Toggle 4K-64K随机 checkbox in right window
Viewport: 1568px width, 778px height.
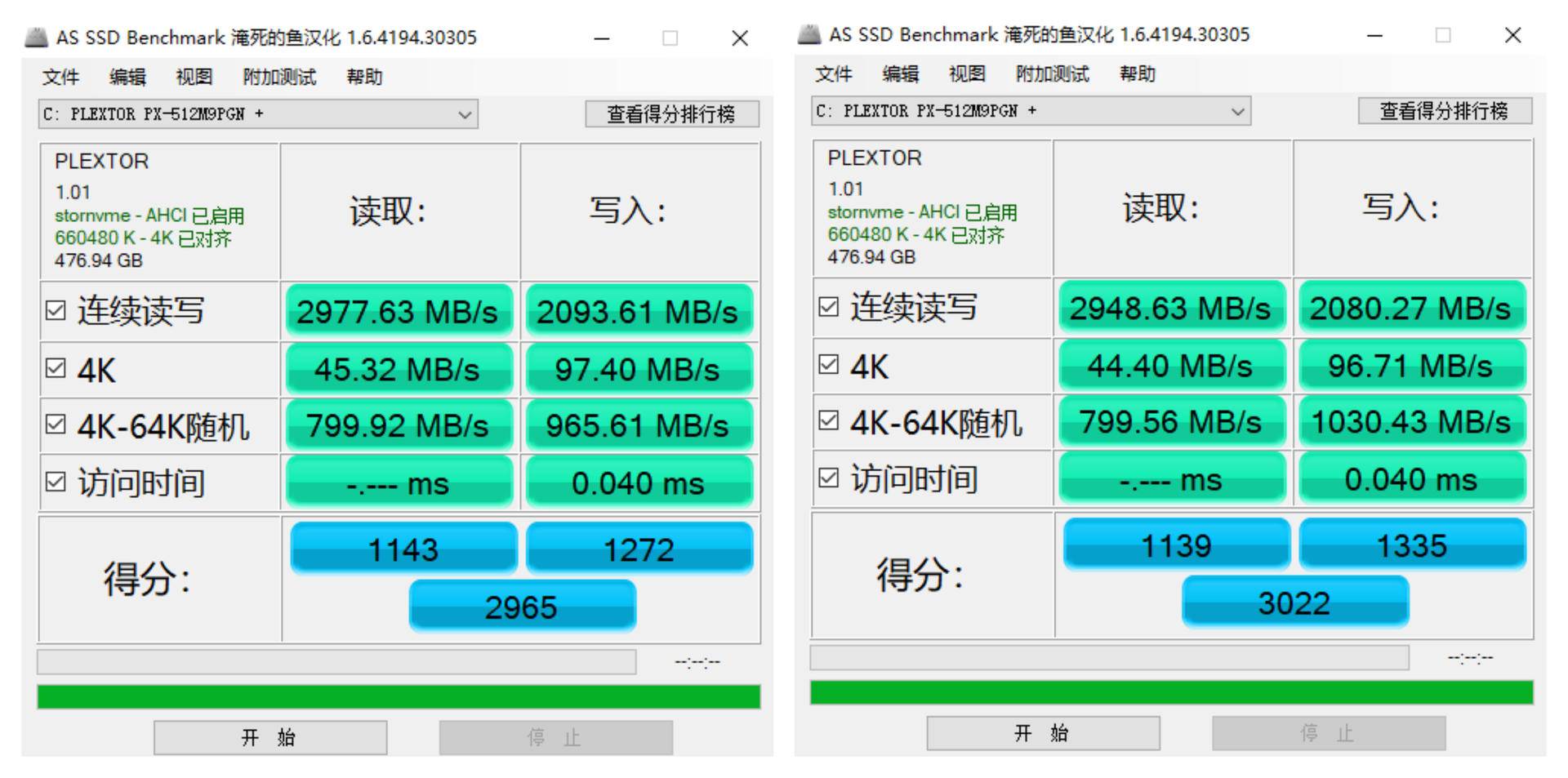[828, 420]
